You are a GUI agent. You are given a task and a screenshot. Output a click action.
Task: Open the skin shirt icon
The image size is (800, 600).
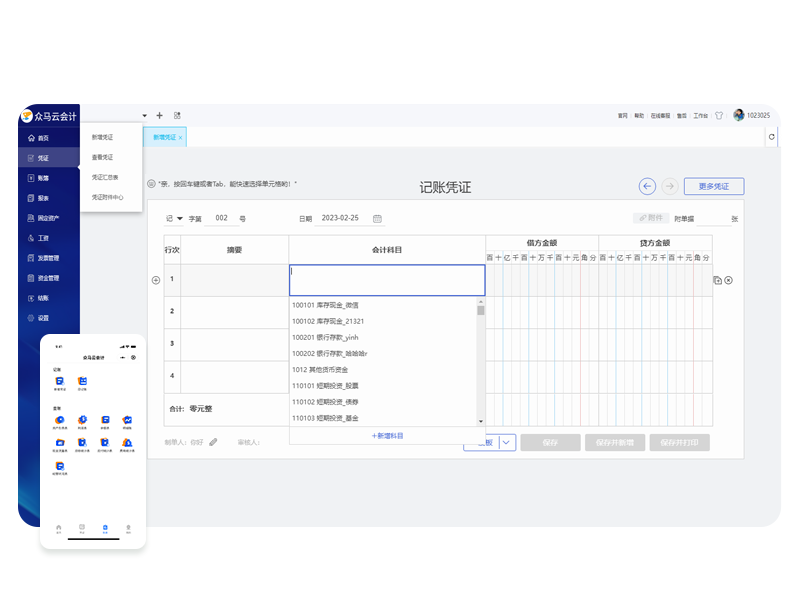pos(719,116)
